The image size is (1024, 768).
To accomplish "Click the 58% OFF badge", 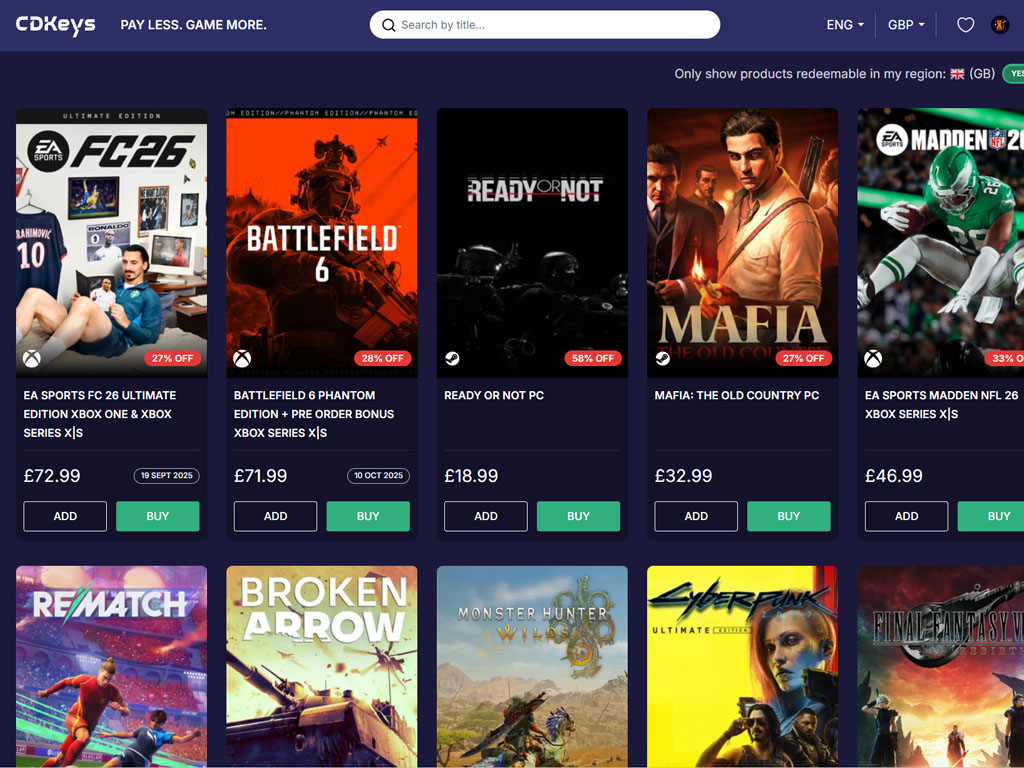I will tap(593, 359).
